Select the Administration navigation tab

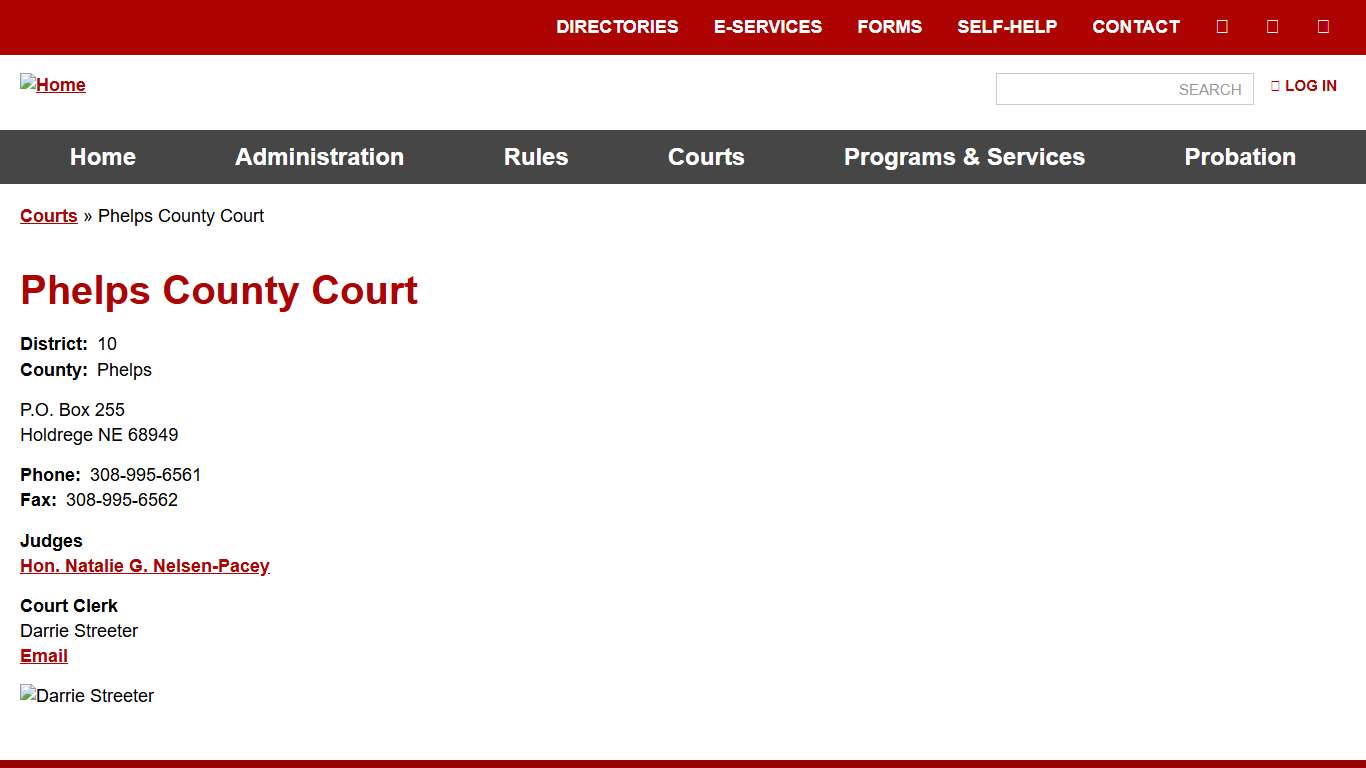click(319, 157)
